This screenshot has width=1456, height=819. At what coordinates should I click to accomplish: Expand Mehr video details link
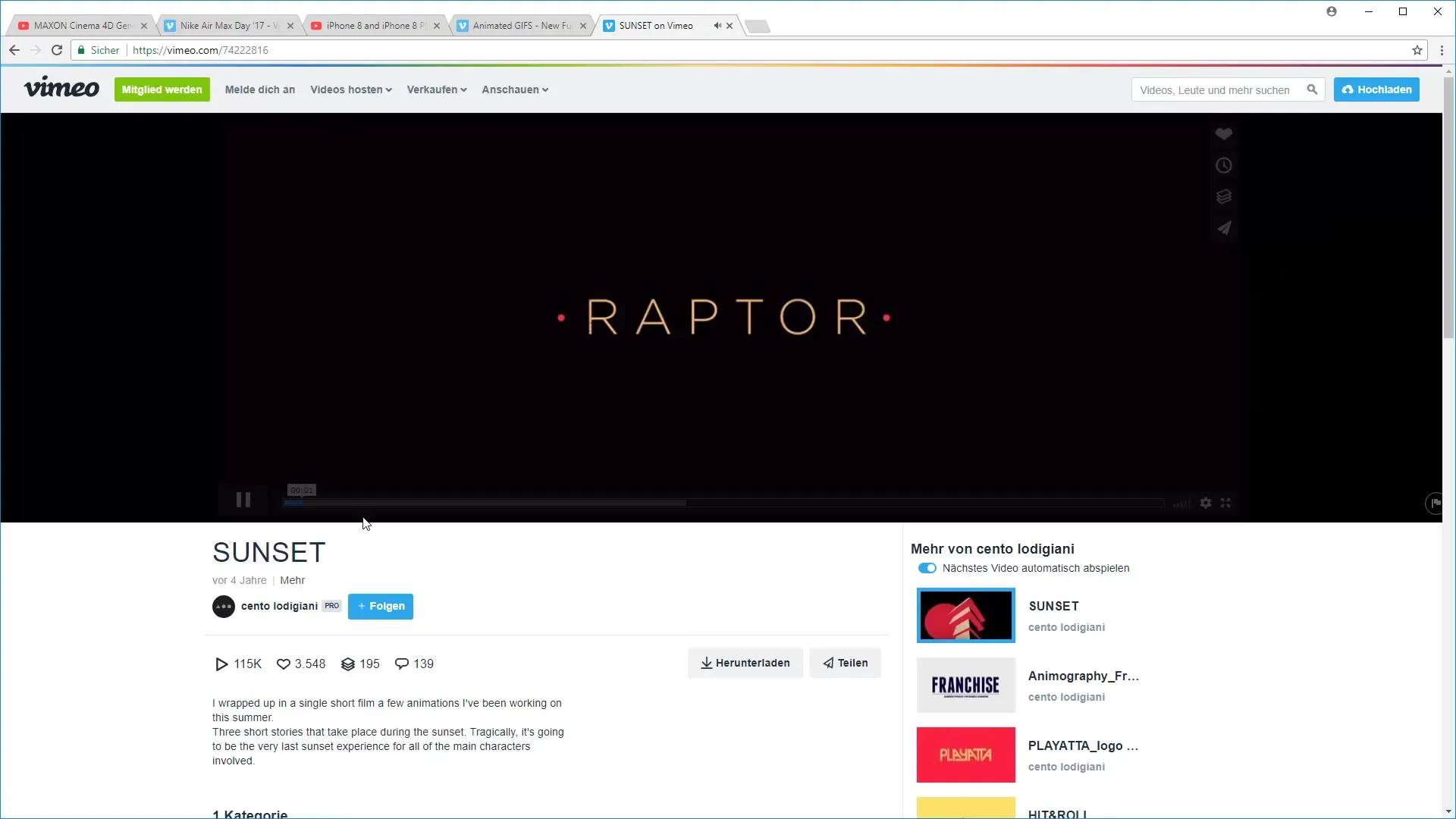[292, 580]
